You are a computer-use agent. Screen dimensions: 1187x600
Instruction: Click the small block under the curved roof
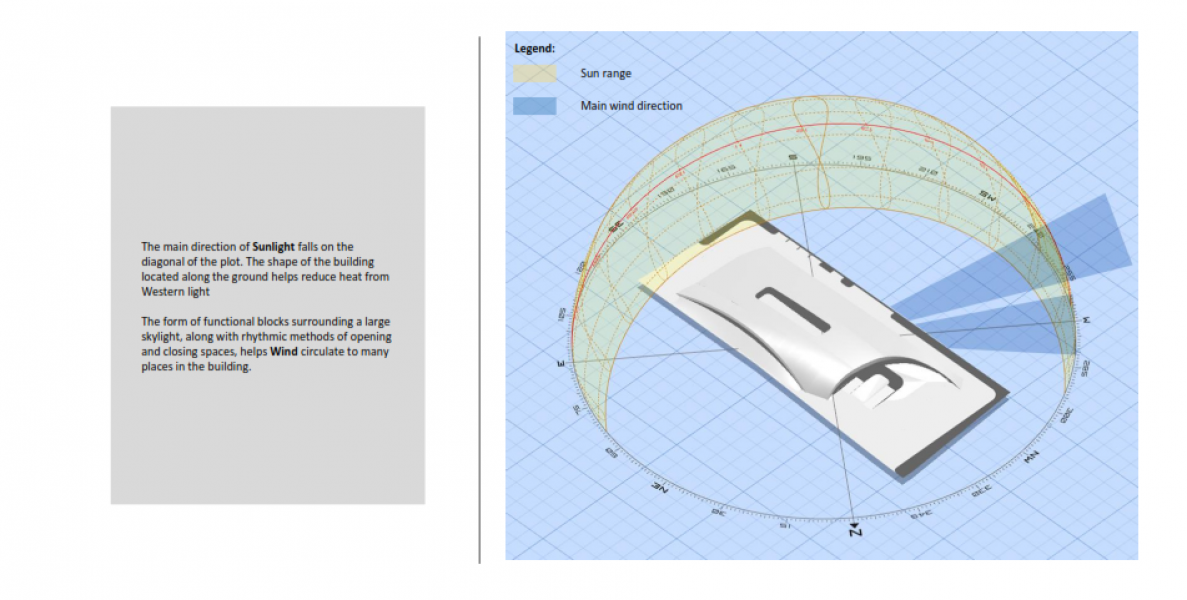[878, 388]
